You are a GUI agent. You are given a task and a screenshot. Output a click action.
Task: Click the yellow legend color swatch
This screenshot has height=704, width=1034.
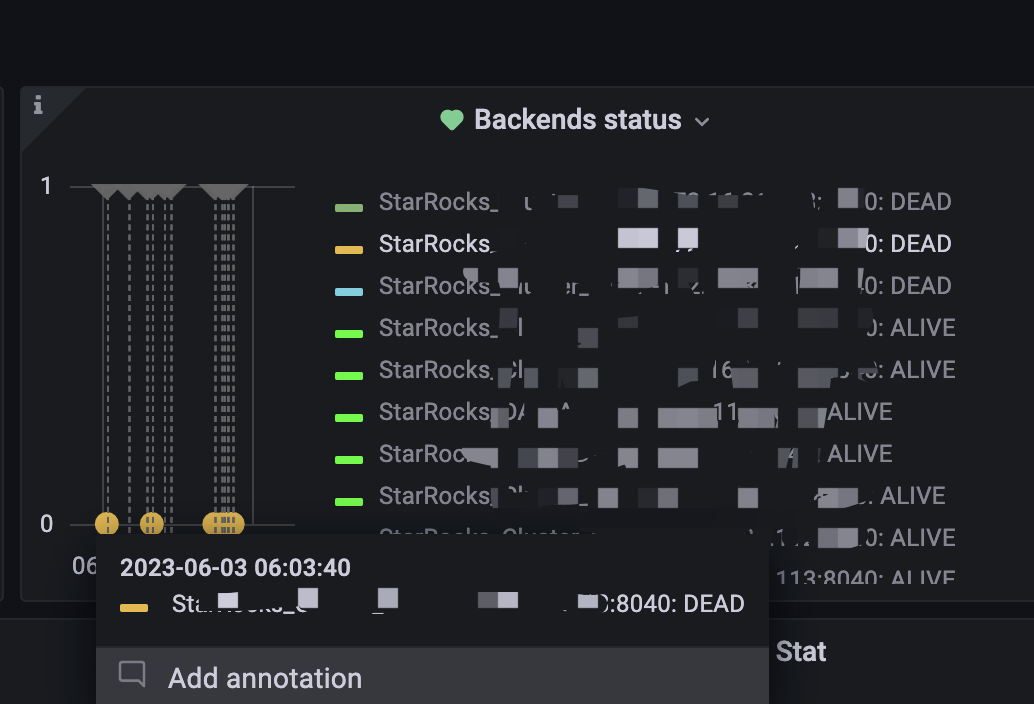point(349,250)
